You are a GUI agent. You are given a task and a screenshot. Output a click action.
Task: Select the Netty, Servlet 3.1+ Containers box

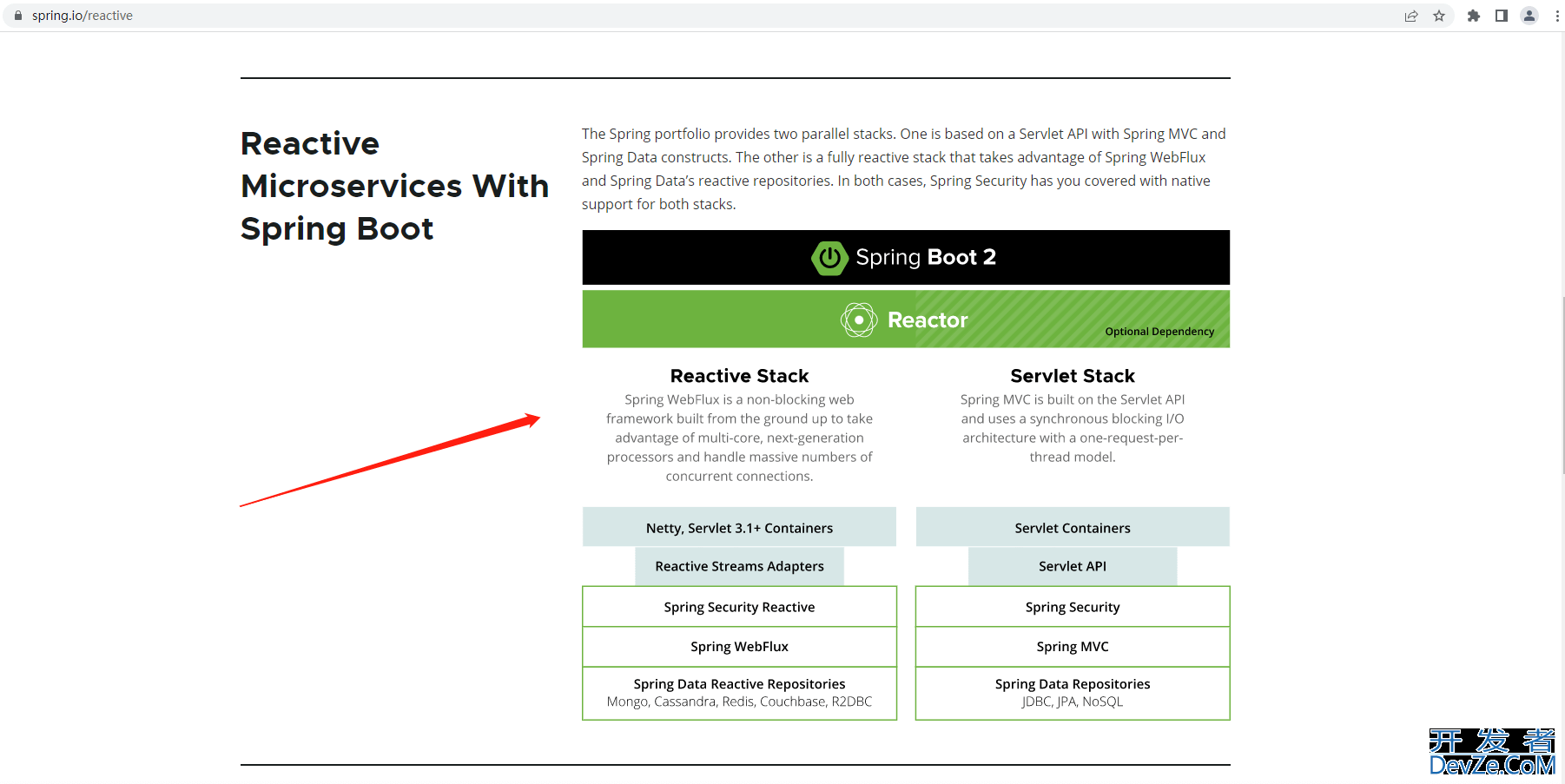[x=739, y=527]
